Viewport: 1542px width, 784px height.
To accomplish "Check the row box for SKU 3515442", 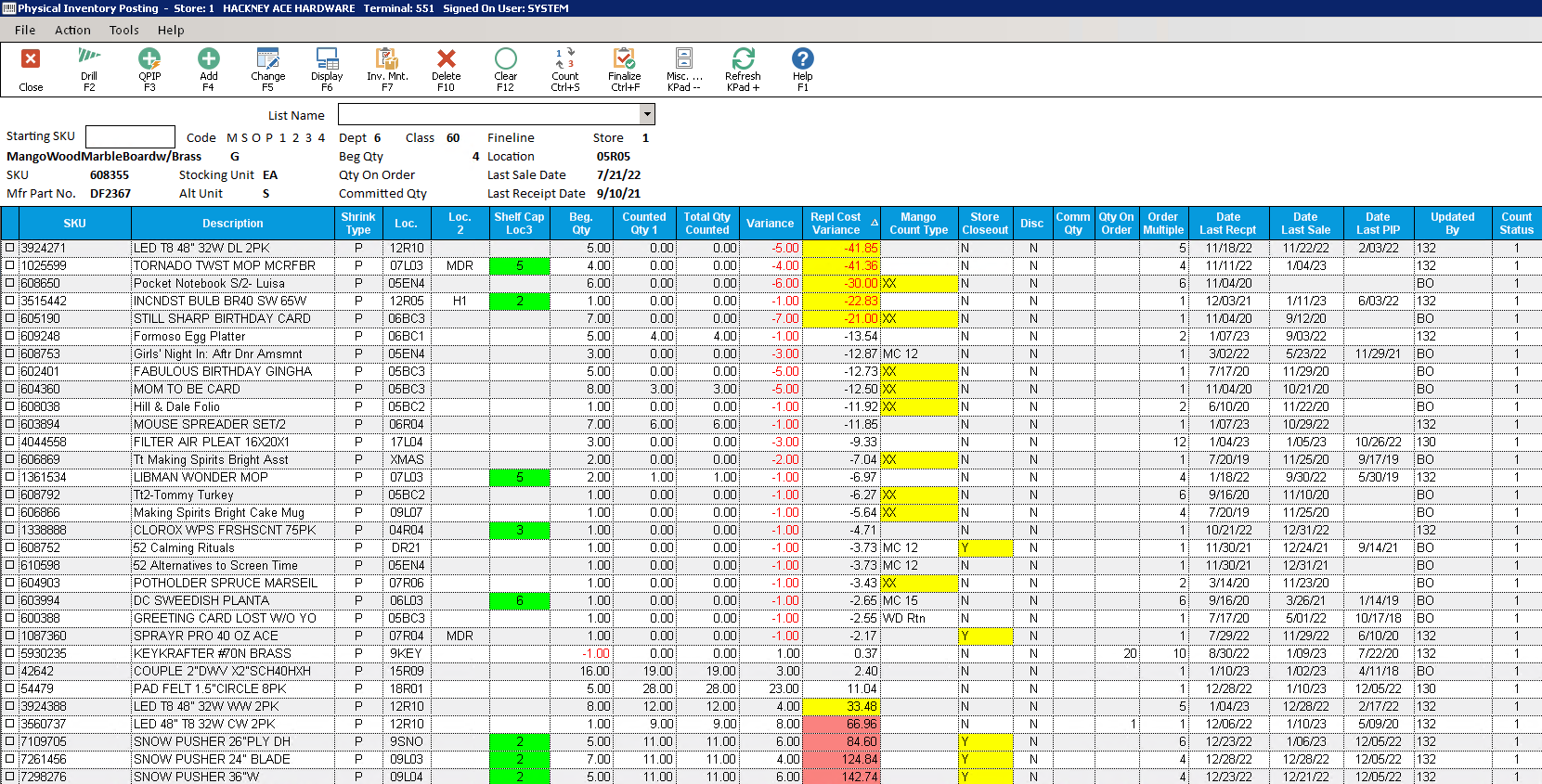I will pyautogui.click(x=10, y=301).
